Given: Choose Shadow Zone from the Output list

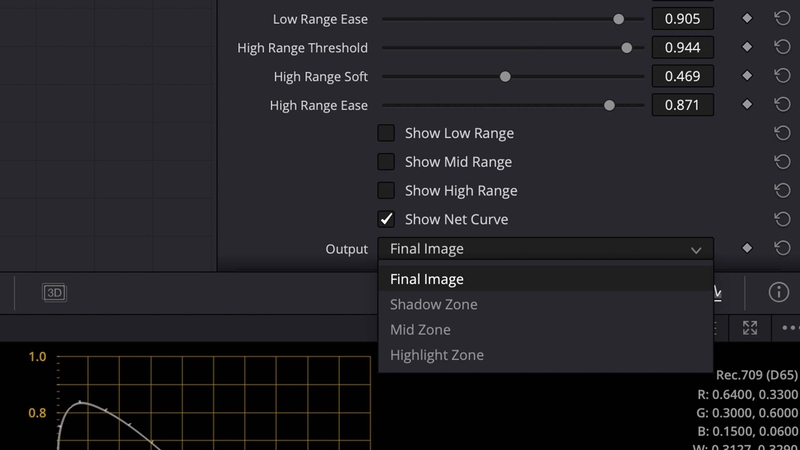Looking at the screenshot, I should tap(434, 304).
